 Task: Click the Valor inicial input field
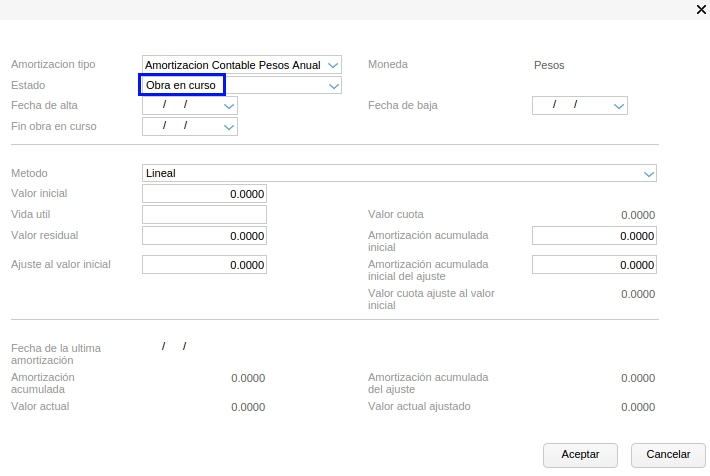tap(204, 194)
